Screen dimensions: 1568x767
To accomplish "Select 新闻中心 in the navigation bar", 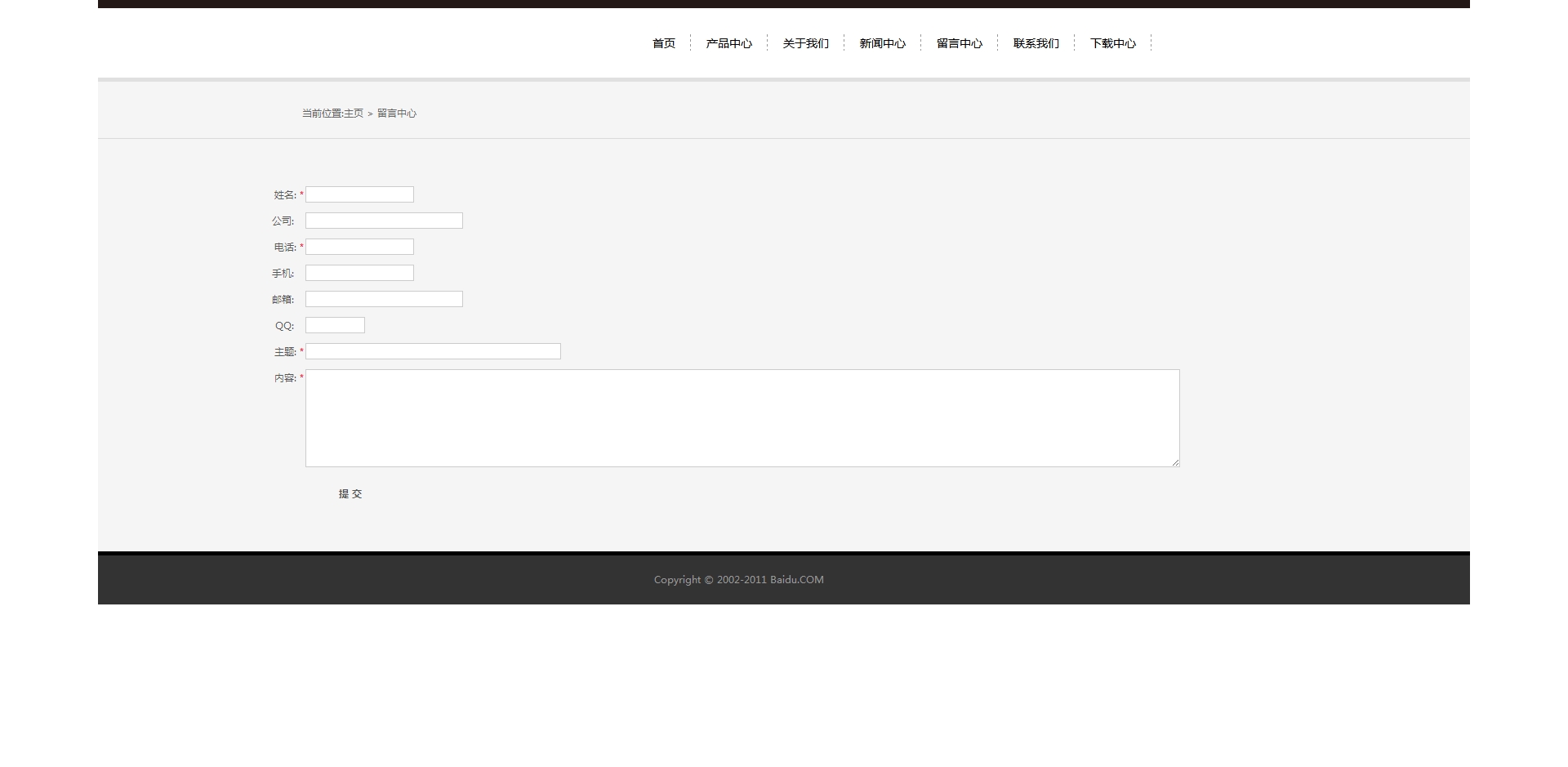I will tap(882, 43).
